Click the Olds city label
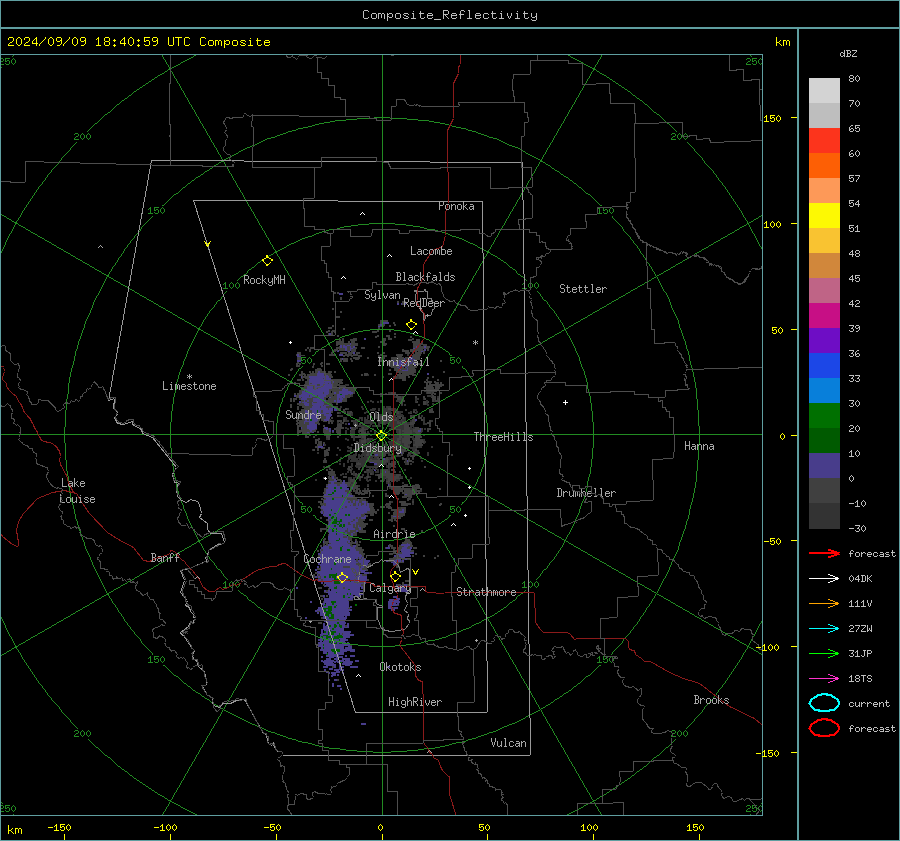 (x=381, y=417)
